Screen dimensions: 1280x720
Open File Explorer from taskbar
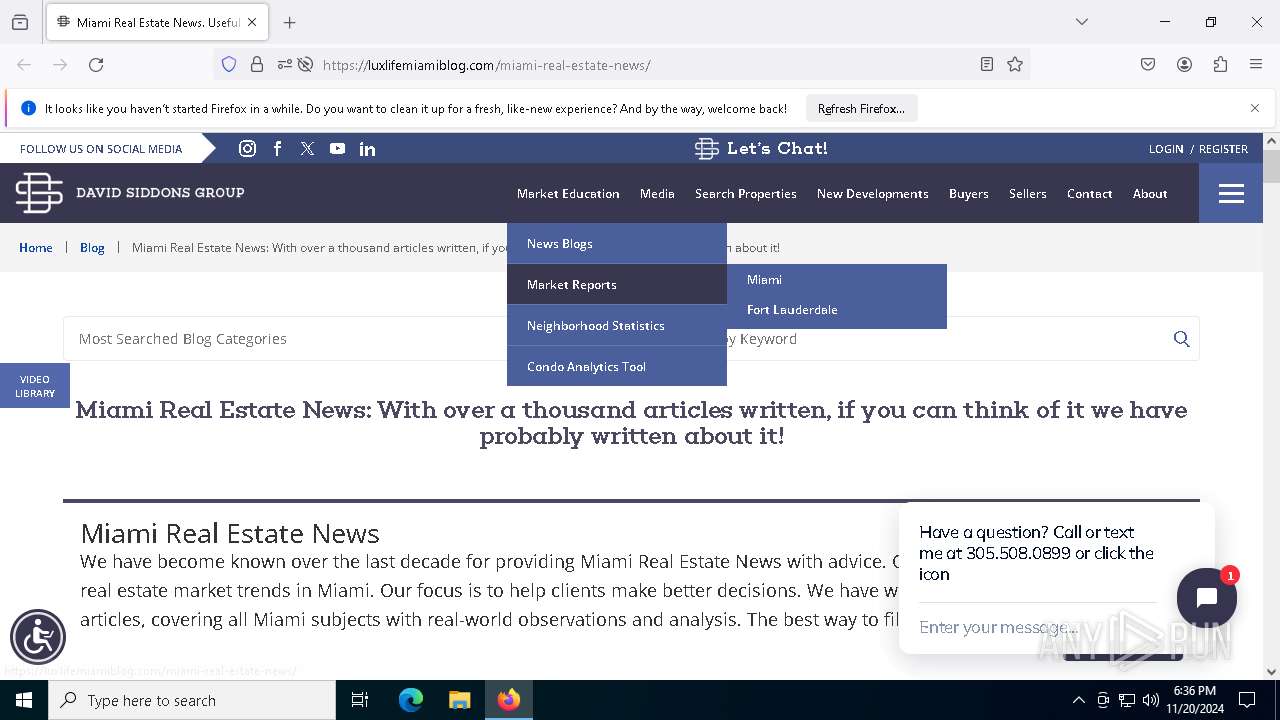tap(459, 700)
